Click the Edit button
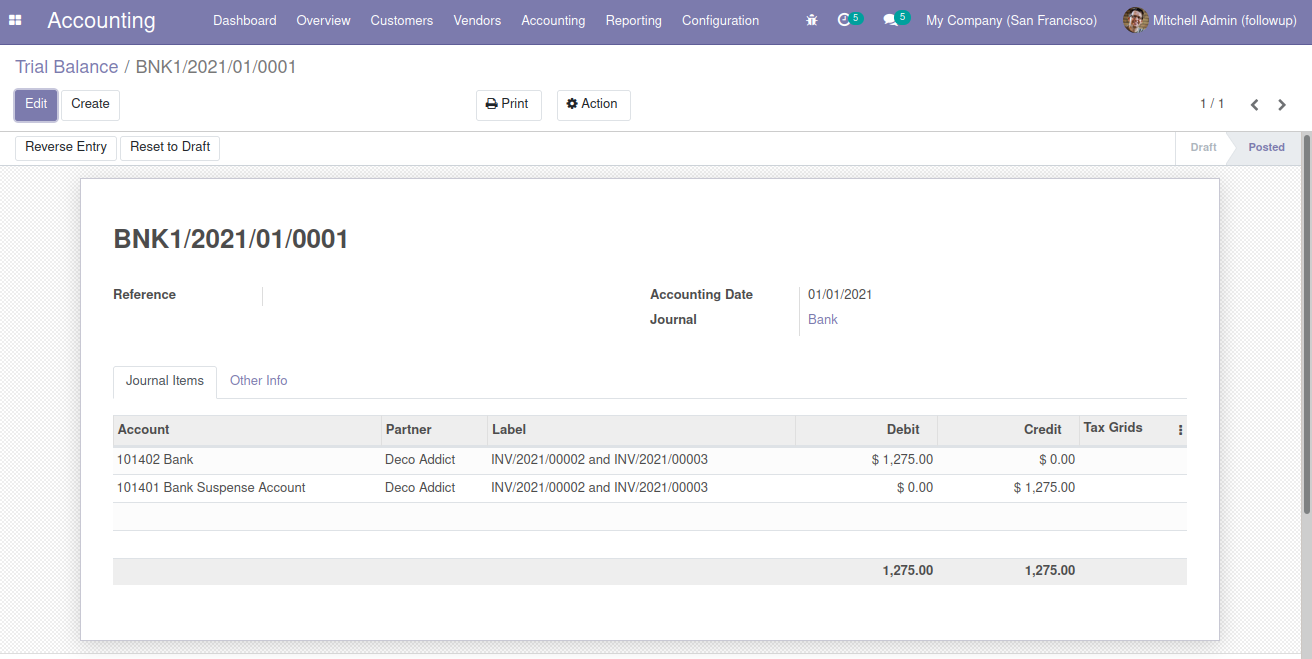 coord(36,104)
